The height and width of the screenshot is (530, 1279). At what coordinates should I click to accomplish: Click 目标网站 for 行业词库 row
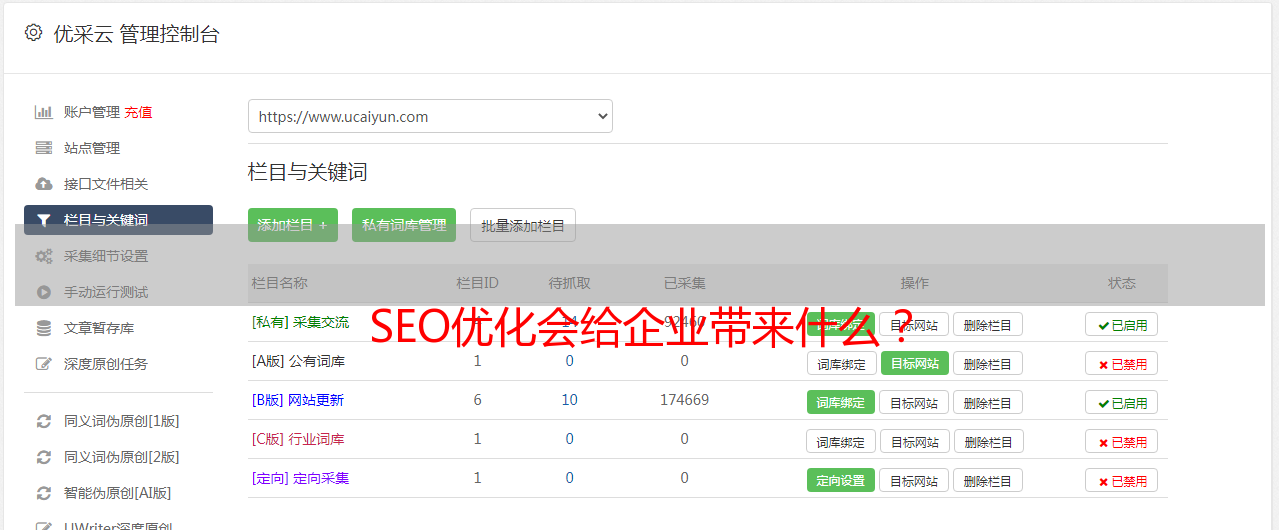click(914, 441)
